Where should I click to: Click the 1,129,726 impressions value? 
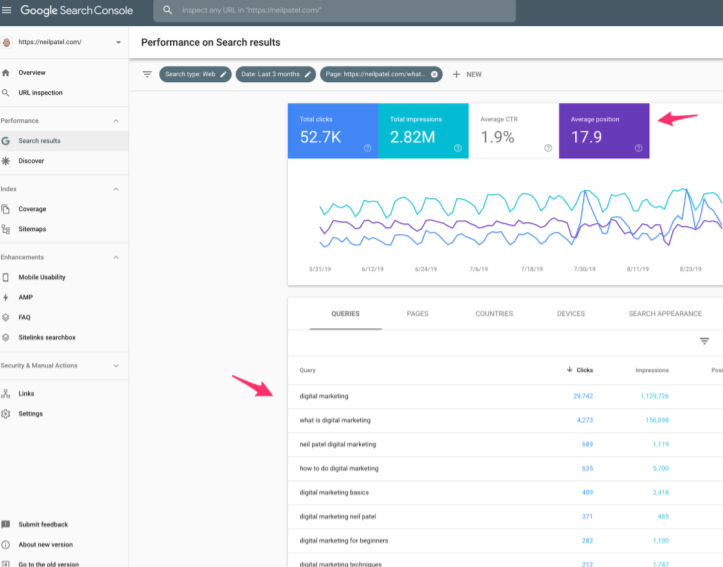pyautogui.click(x=655, y=396)
